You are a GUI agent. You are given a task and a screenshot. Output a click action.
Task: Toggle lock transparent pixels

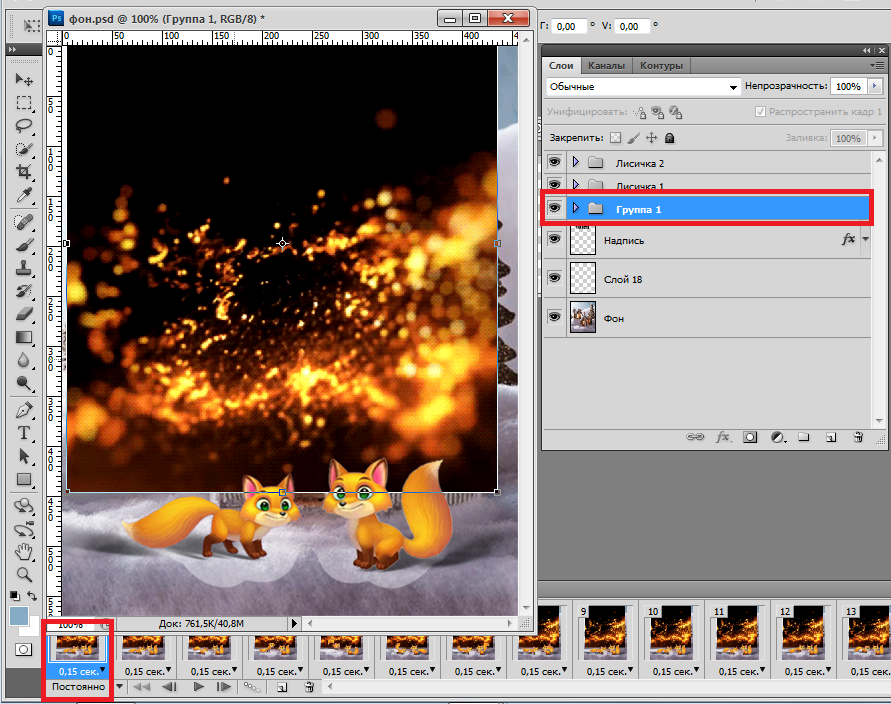pos(615,138)
